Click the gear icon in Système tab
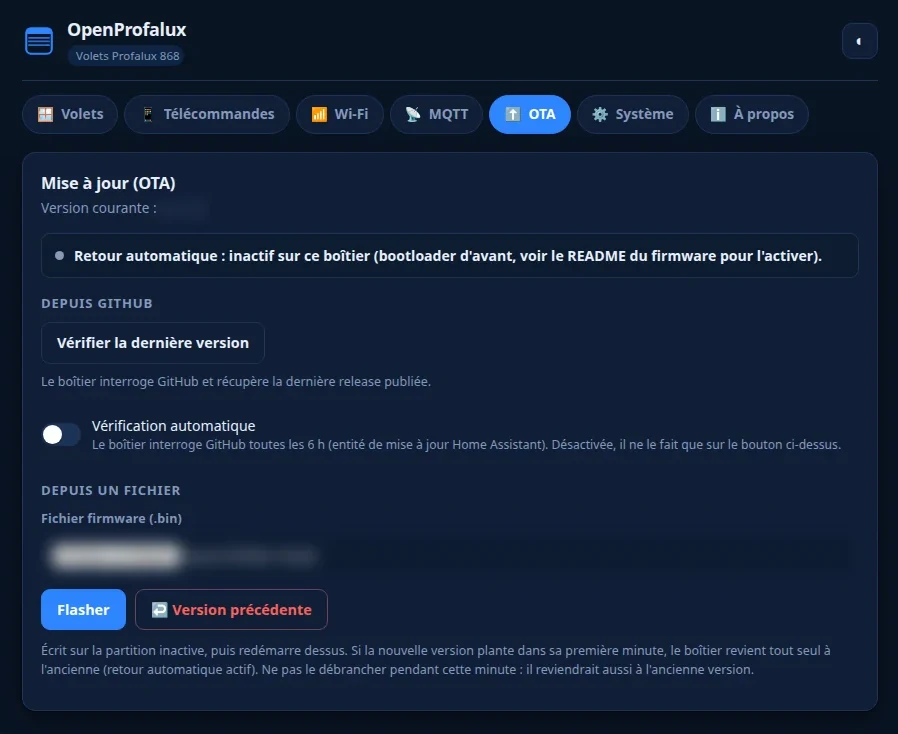898x734 pixels. (x=600, y=114)
